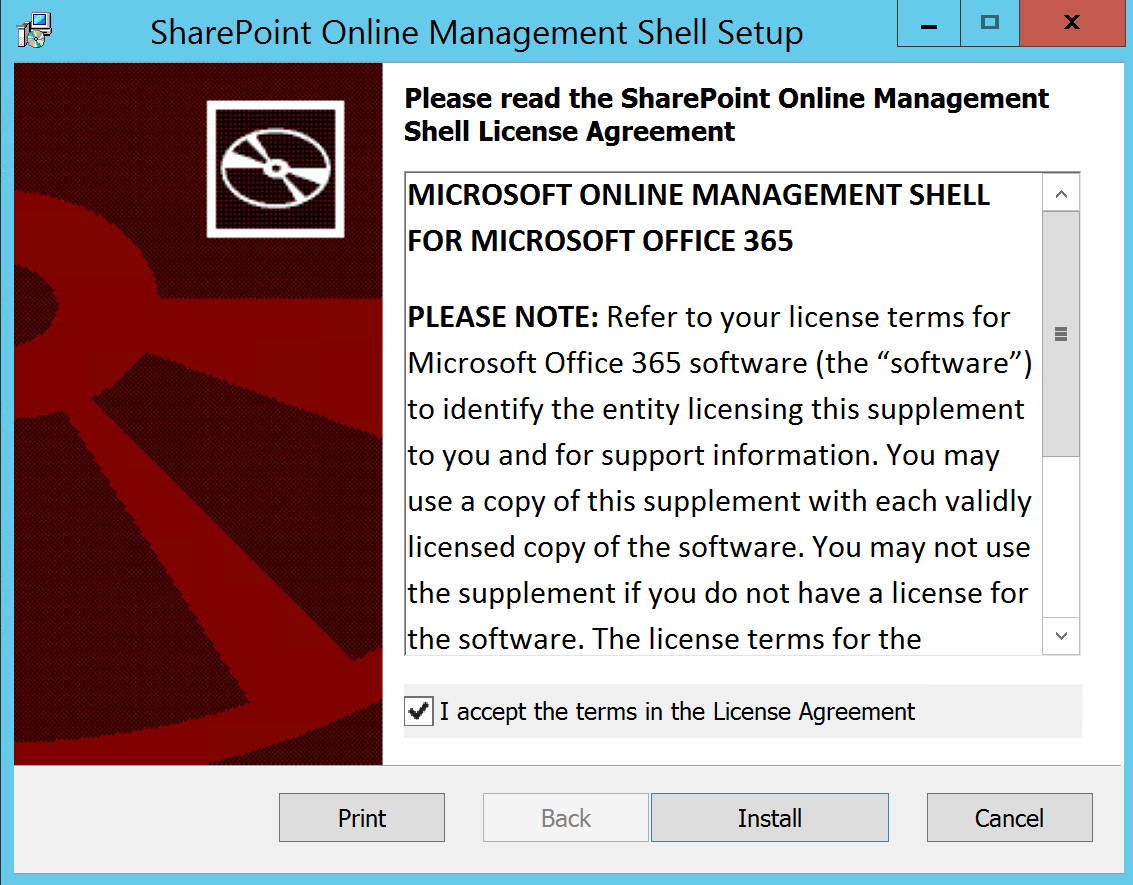The width and height of the screenshot is (1133, 885).
Task: Click the Print button
Action: point(362,818)
